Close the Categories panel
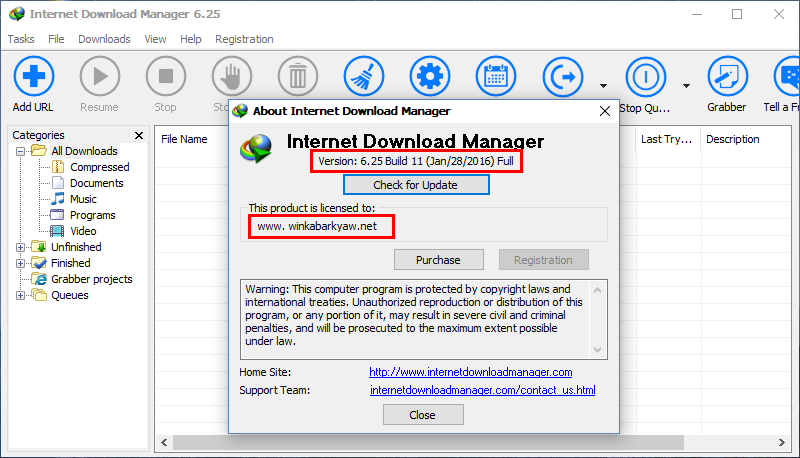 (x=139, y=135)
